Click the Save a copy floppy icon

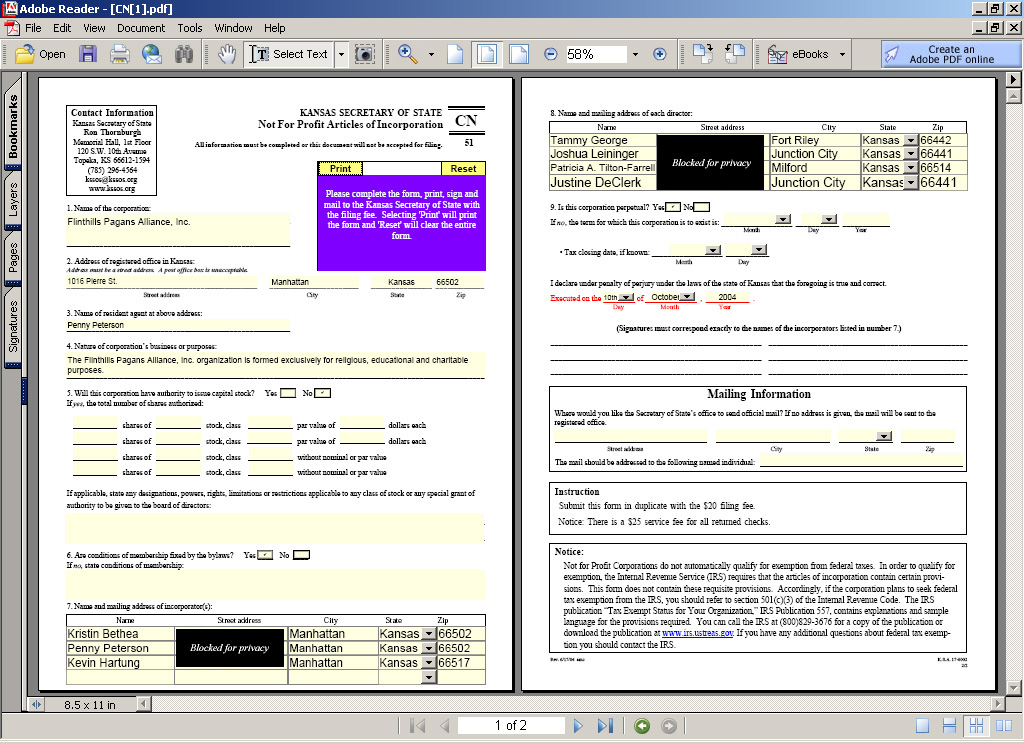(88, 54)
